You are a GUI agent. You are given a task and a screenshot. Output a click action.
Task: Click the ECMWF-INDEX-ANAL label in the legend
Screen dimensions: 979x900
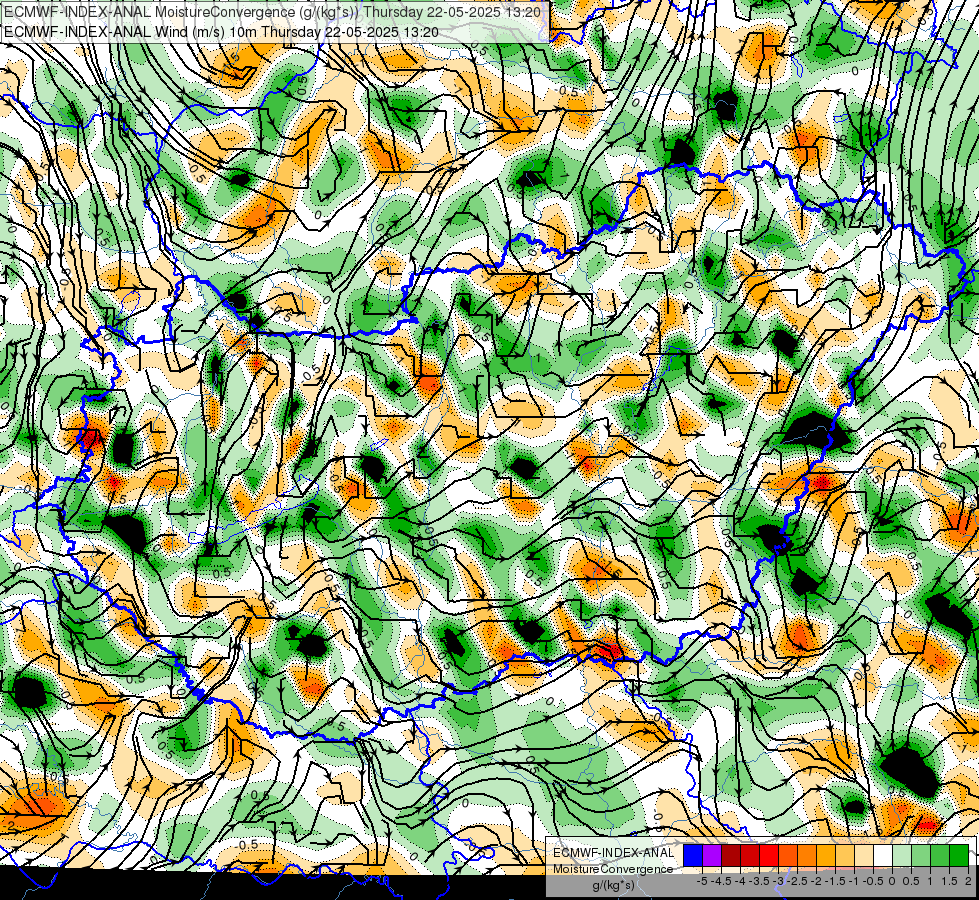tap(613, 853)
